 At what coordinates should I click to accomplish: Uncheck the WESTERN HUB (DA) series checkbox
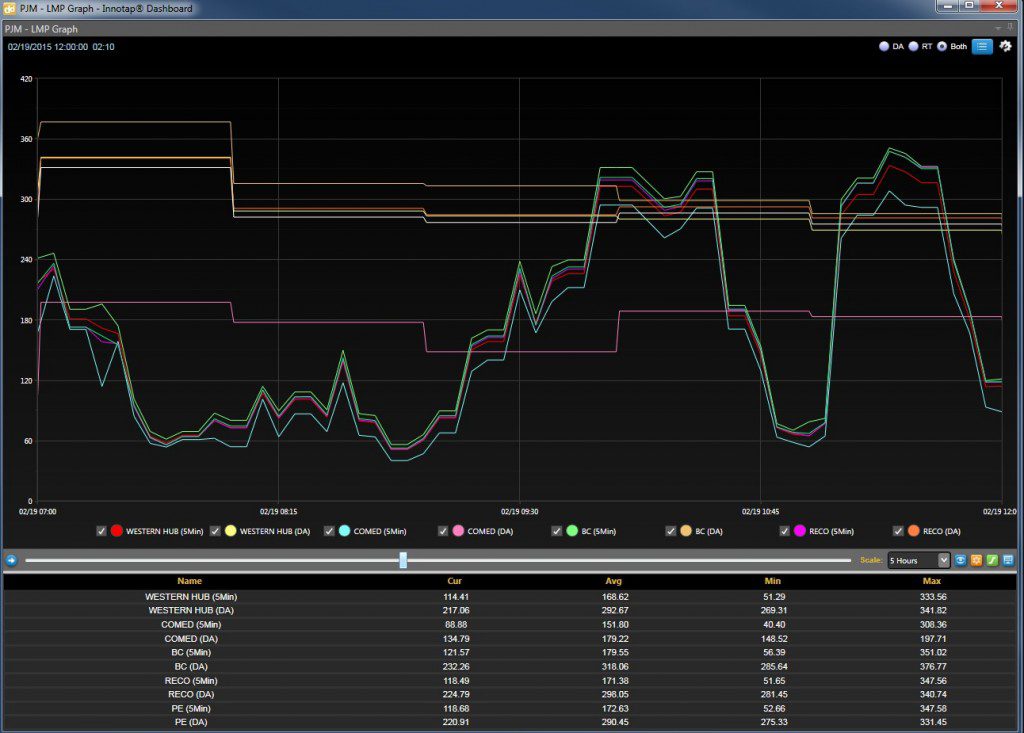[215, 531]
